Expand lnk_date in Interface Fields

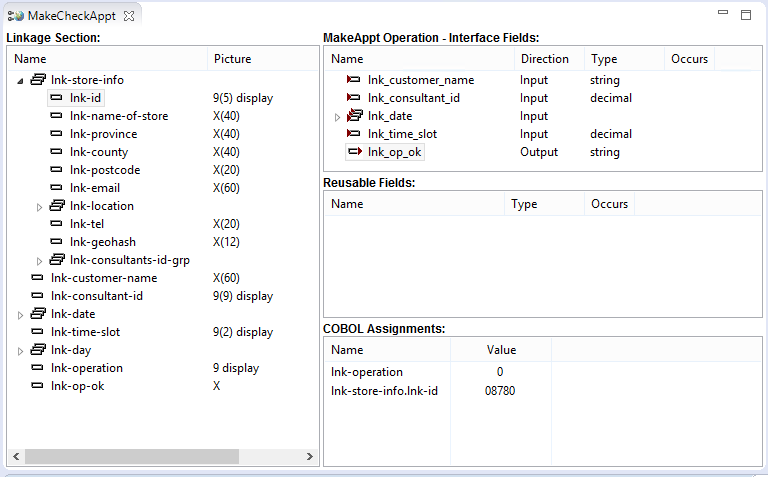[337, 117]
